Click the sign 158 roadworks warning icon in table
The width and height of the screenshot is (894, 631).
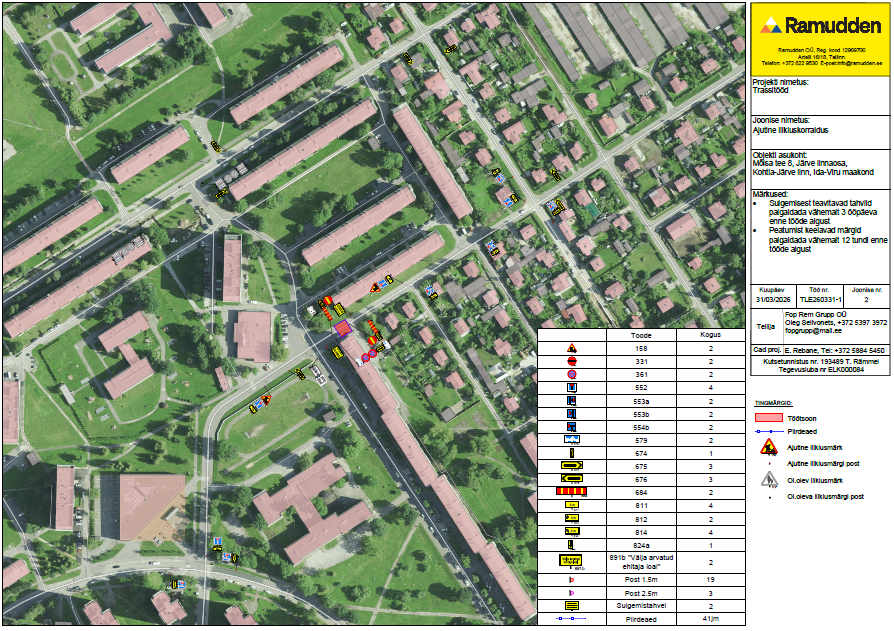572,348
